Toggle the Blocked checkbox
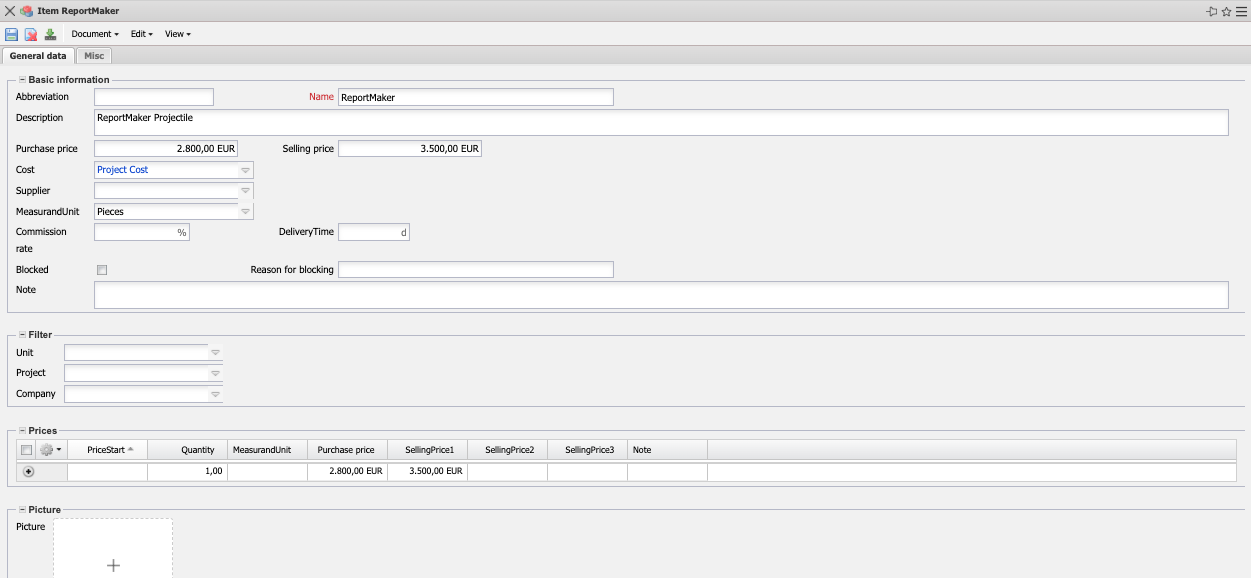This screenshot has width=1251, height=578. tap(102, 270)
